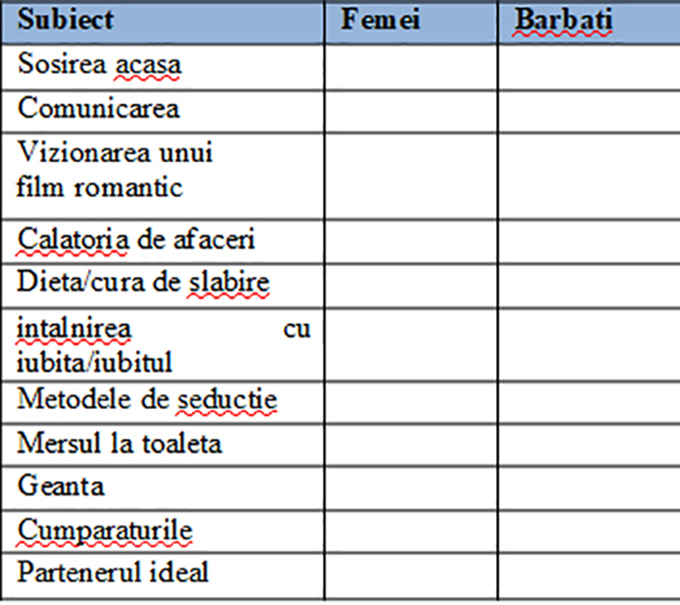Click the underlined word seductie
The height and width of the screenshot is (605, 680).
[227, 399]
